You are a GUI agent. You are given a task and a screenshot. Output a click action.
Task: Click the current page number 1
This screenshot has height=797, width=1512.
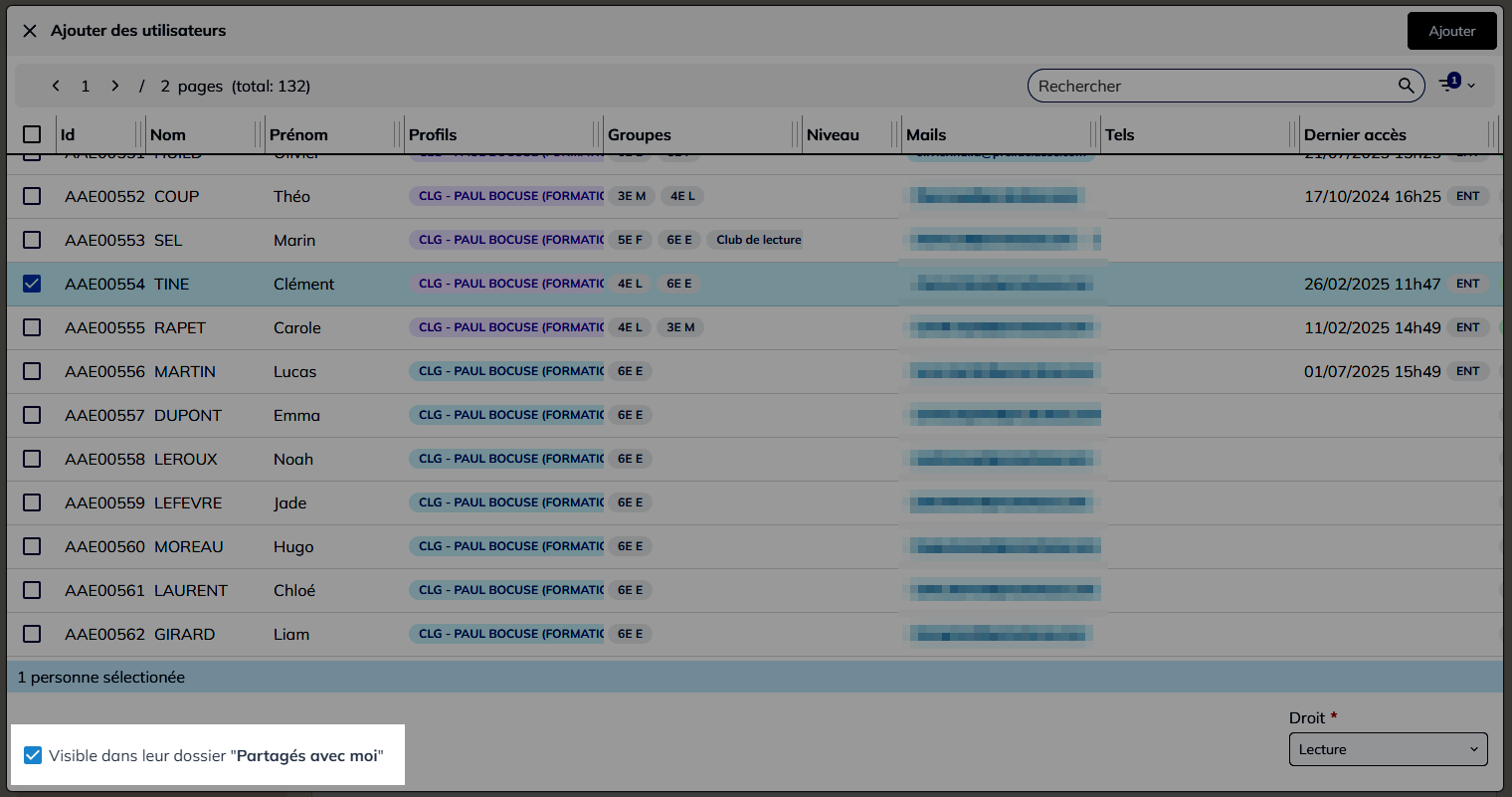[x=86, y=86]
